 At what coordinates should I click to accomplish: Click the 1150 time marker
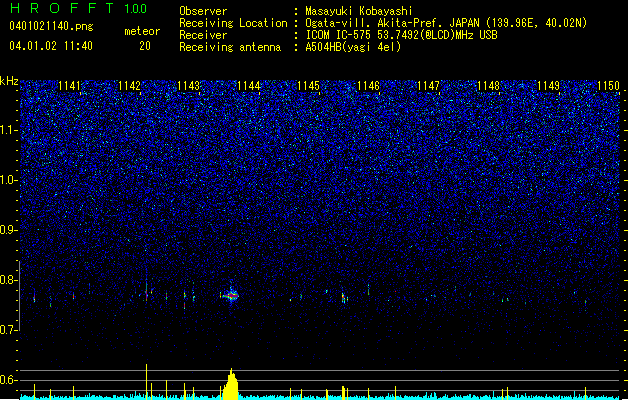[608, 86]
